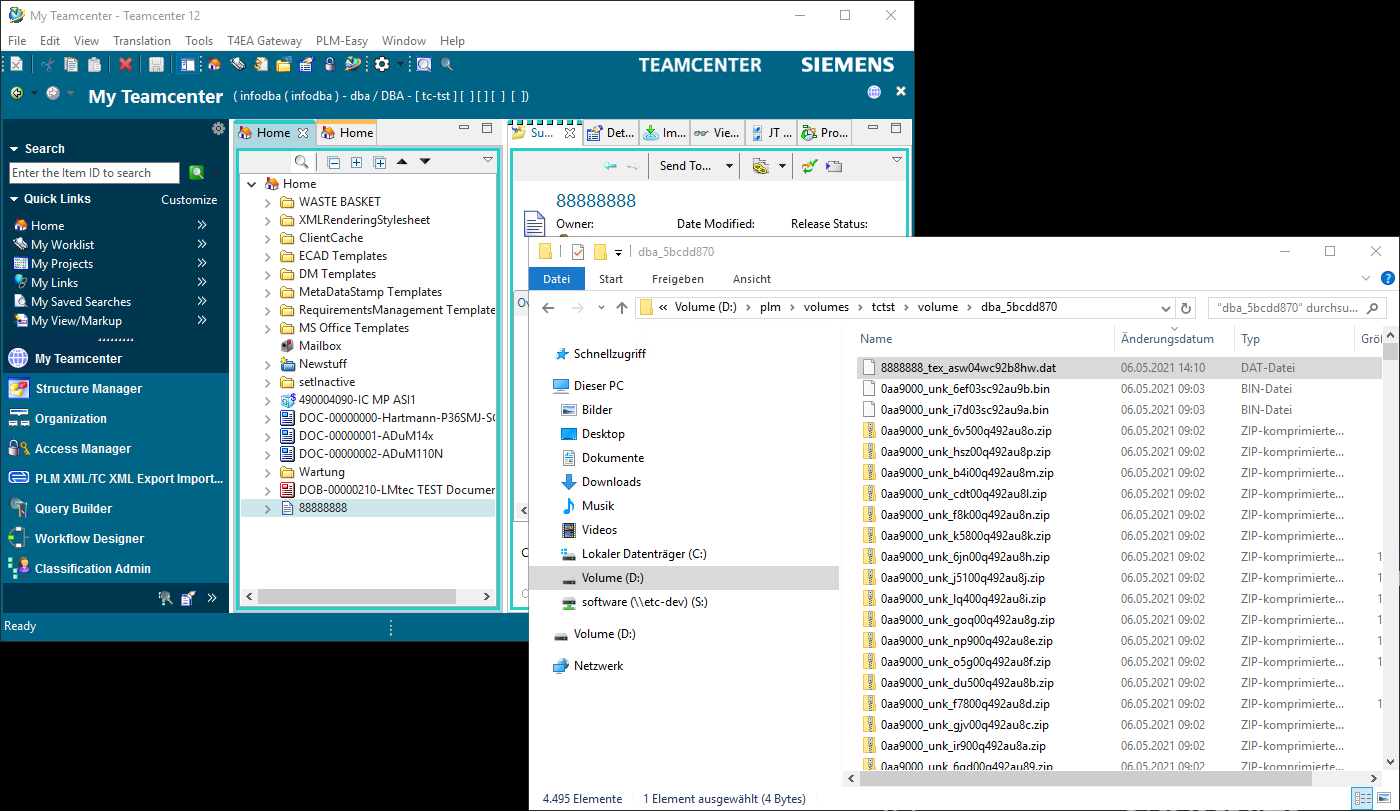Expand the ECAD Templates folder node
The height and width of the screenshot is (811, 1400).
pyautogui.click(x=268, y=256)
